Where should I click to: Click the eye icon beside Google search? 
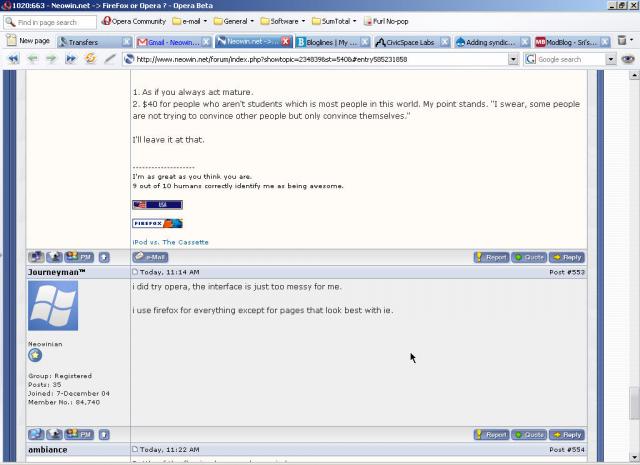tap(628, 60)
